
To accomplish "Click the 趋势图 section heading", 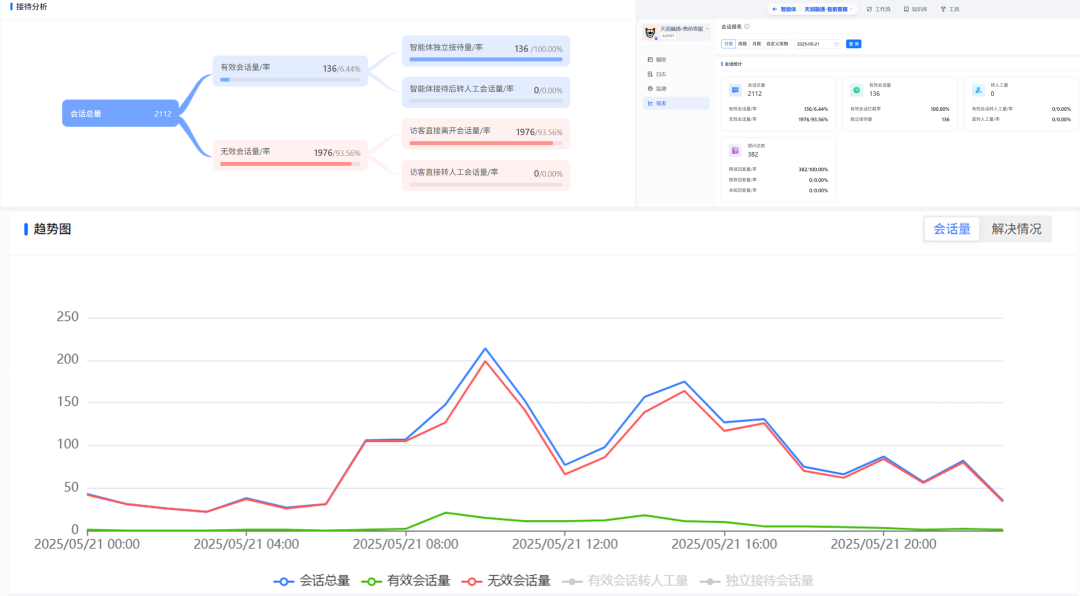I will coord(52,229).
